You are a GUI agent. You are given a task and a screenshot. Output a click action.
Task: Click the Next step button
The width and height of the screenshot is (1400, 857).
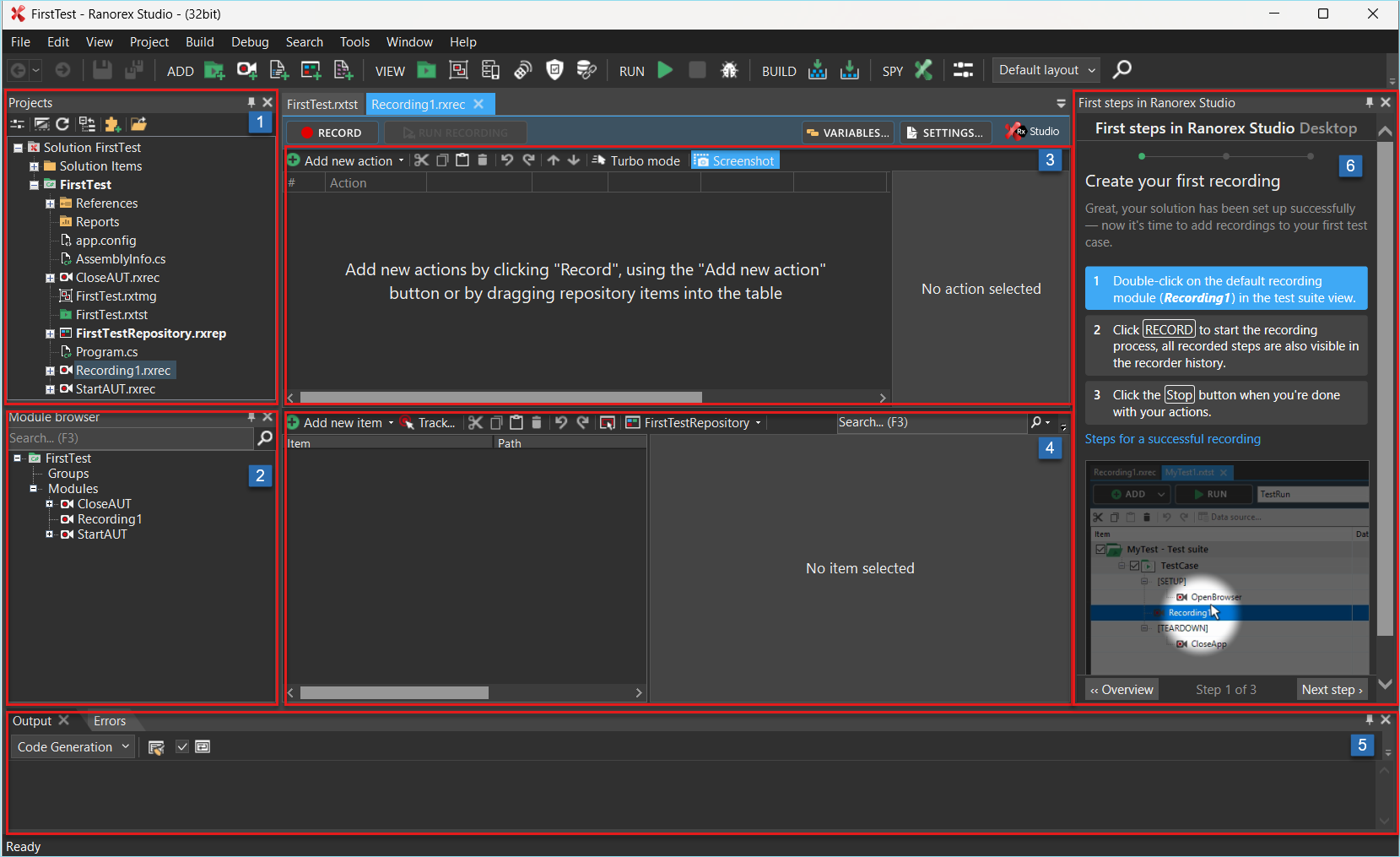click(1332, 690)
